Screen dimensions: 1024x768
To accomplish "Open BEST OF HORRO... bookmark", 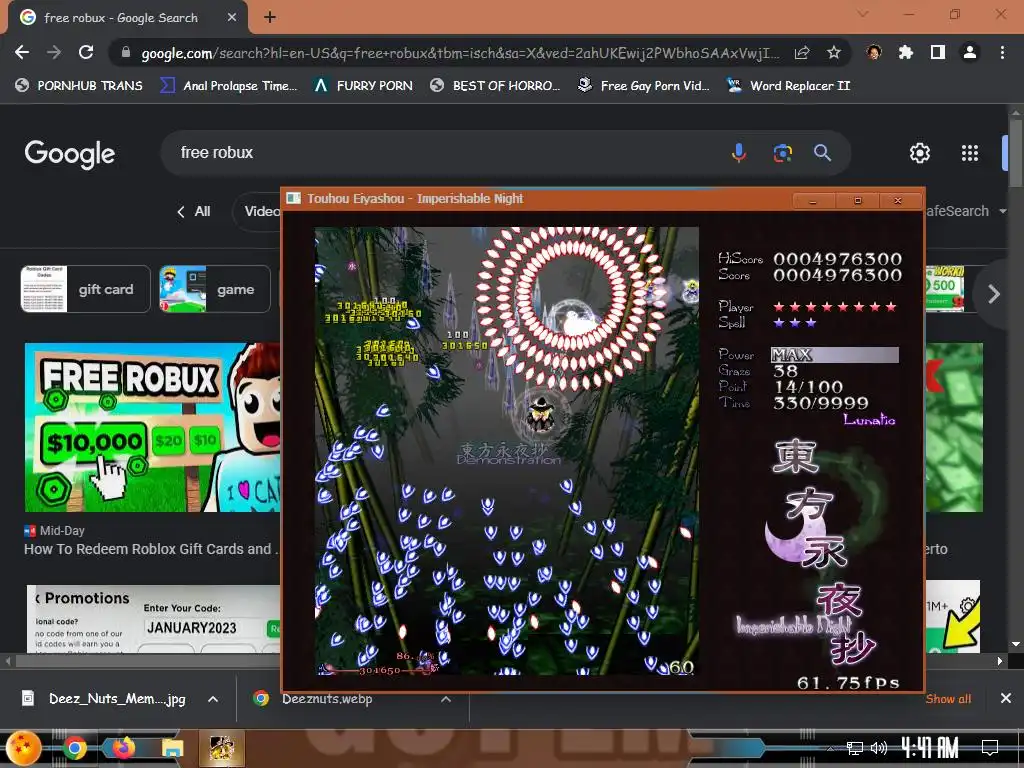I will pyautogui.click(x=495, y=86).
